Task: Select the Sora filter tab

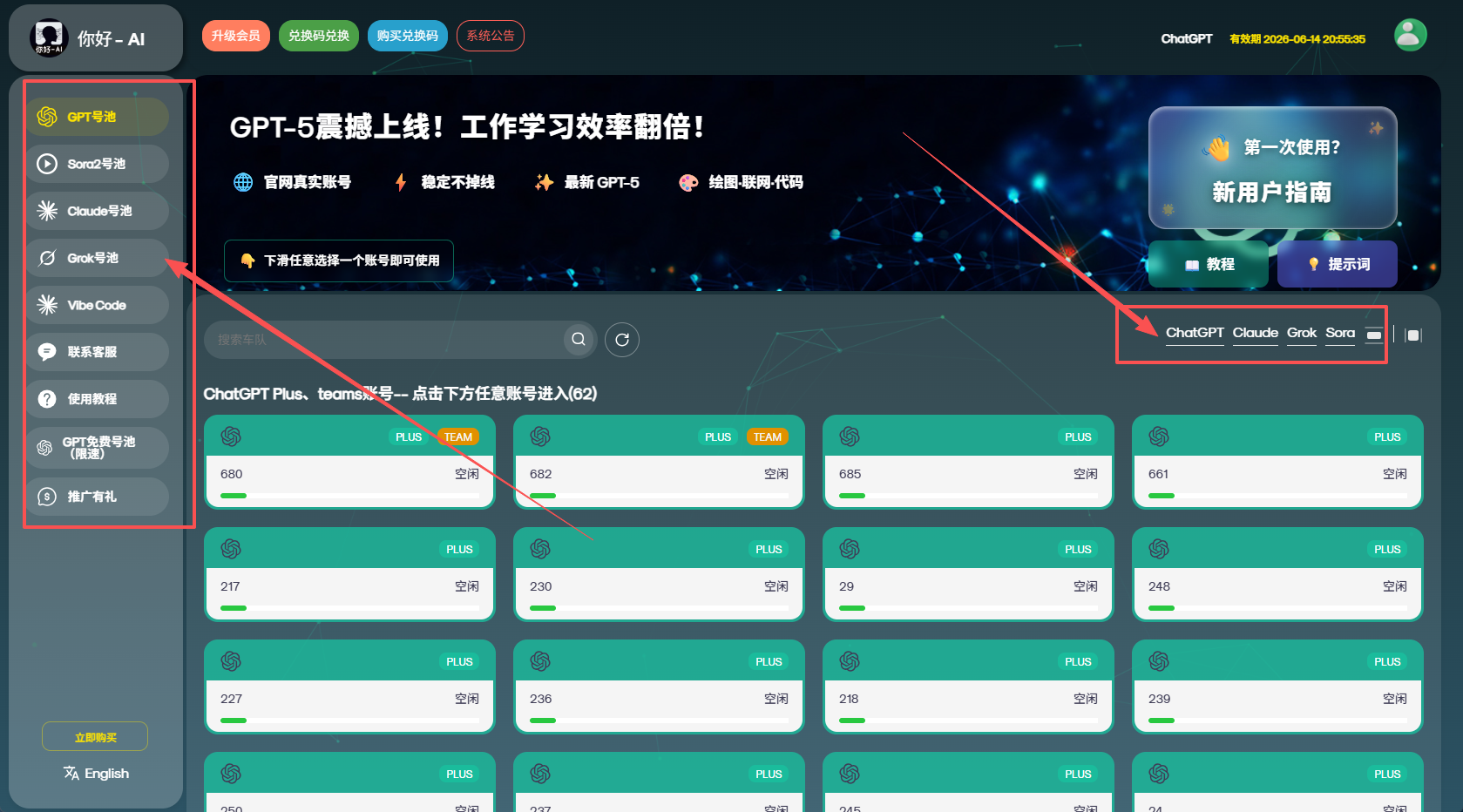Action: [1340, 333]
